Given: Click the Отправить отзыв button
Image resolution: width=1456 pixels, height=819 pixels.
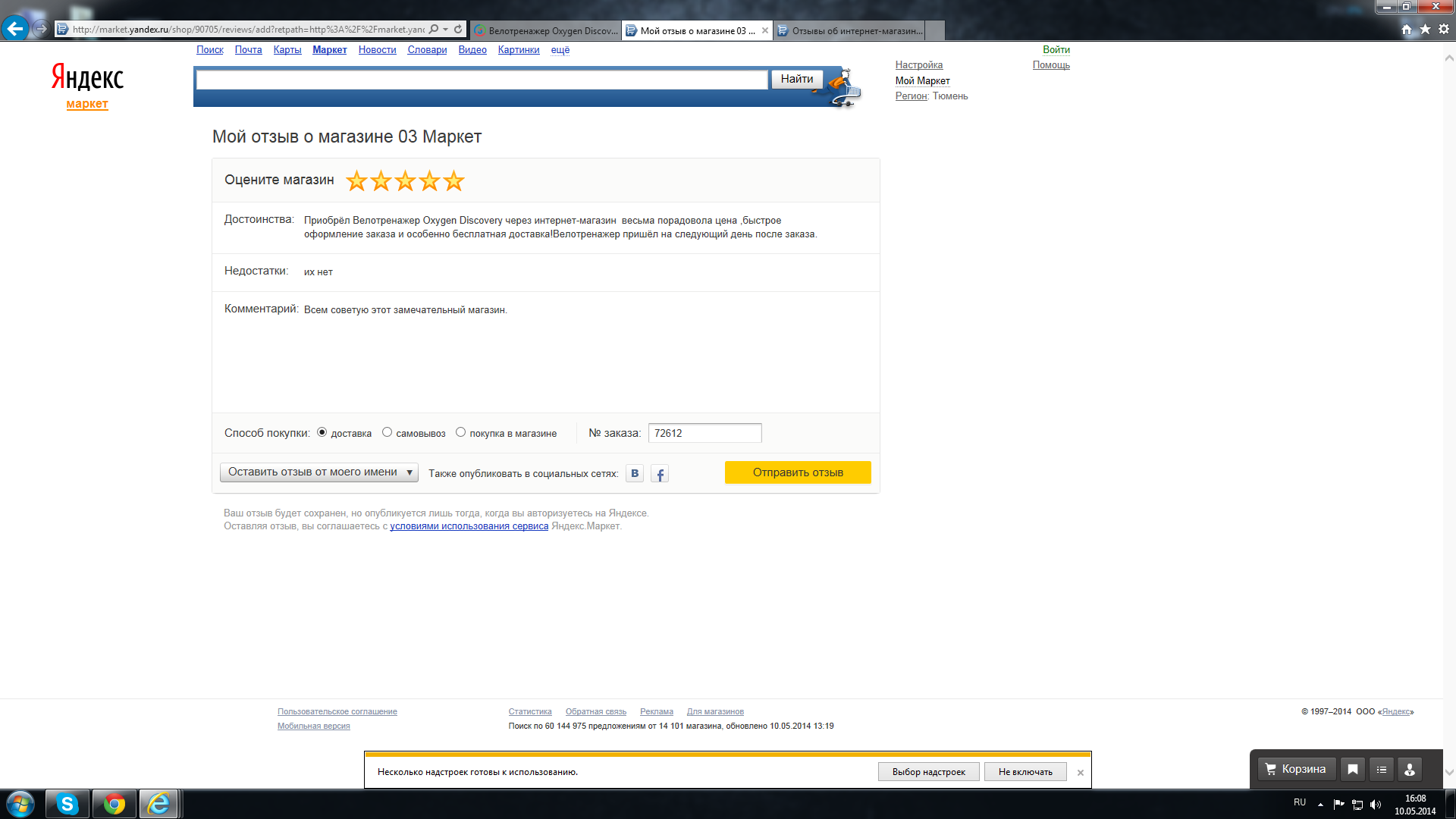Looking at the screenshot, I should click(x=798, y=472).
